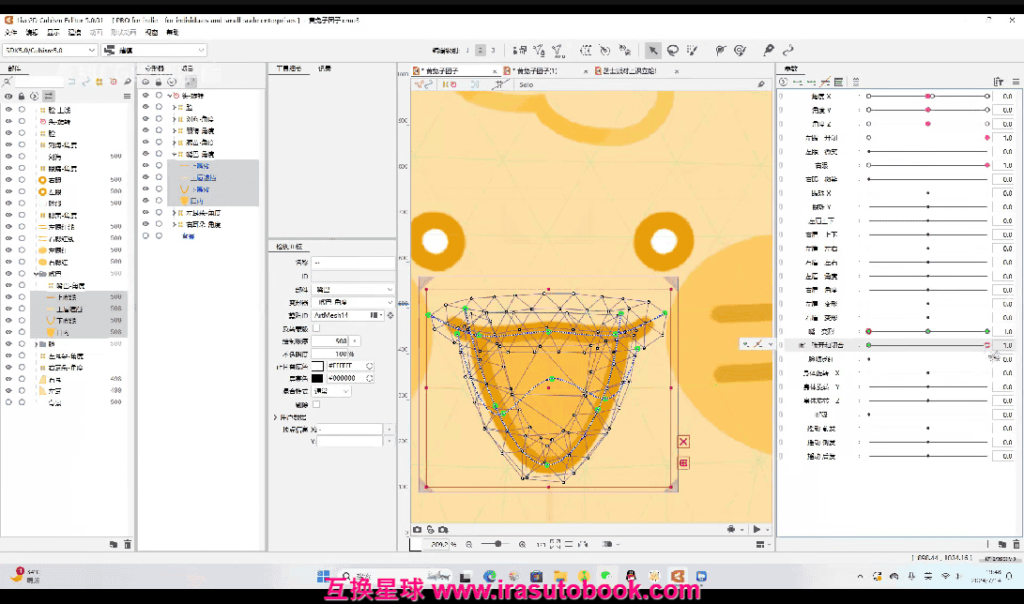Toggle visibility of 嘴巴 角度 deformer
1024x604 pixels.
click(146, 154)
